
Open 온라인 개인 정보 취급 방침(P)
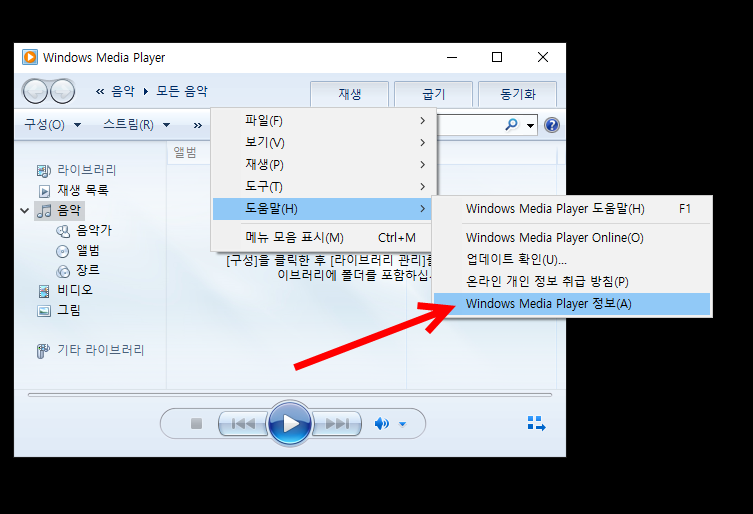tap(571, 281)
